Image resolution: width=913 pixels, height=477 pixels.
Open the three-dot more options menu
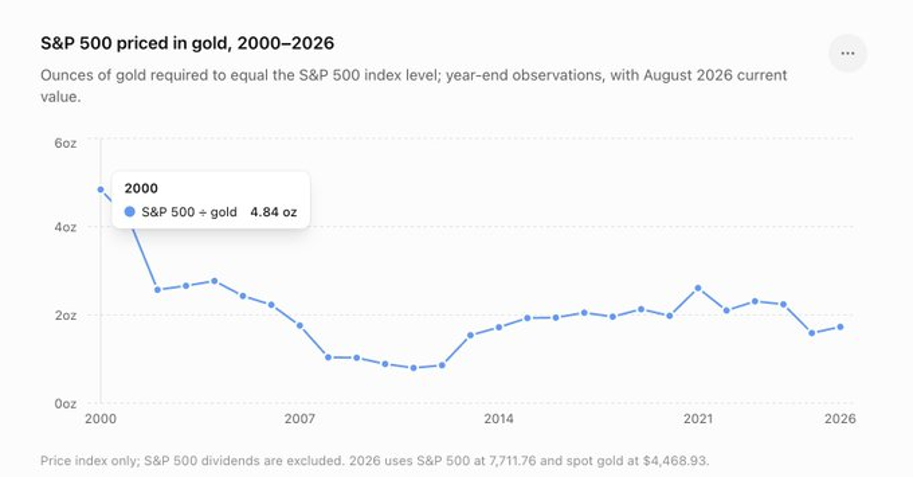tap(847, 54)
